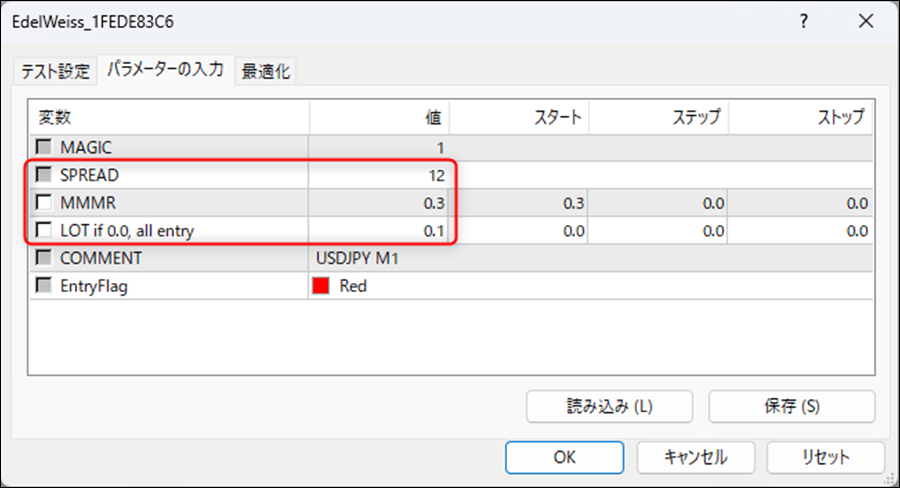Image resolution: width=900 pixels, height=488 pixels.
Task: Click the help question mark icon
Action: click(x=805, y=21)
